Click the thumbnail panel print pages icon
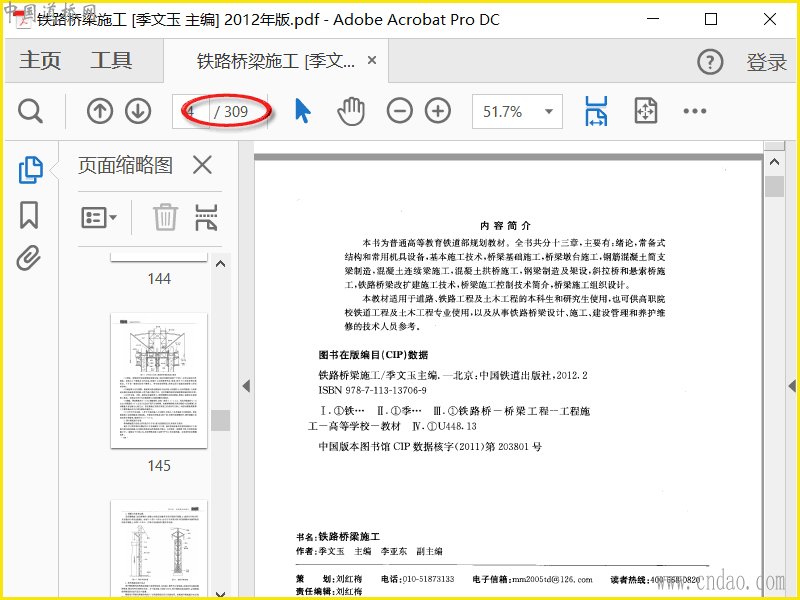The image size is (800, 600). point(207,217)
